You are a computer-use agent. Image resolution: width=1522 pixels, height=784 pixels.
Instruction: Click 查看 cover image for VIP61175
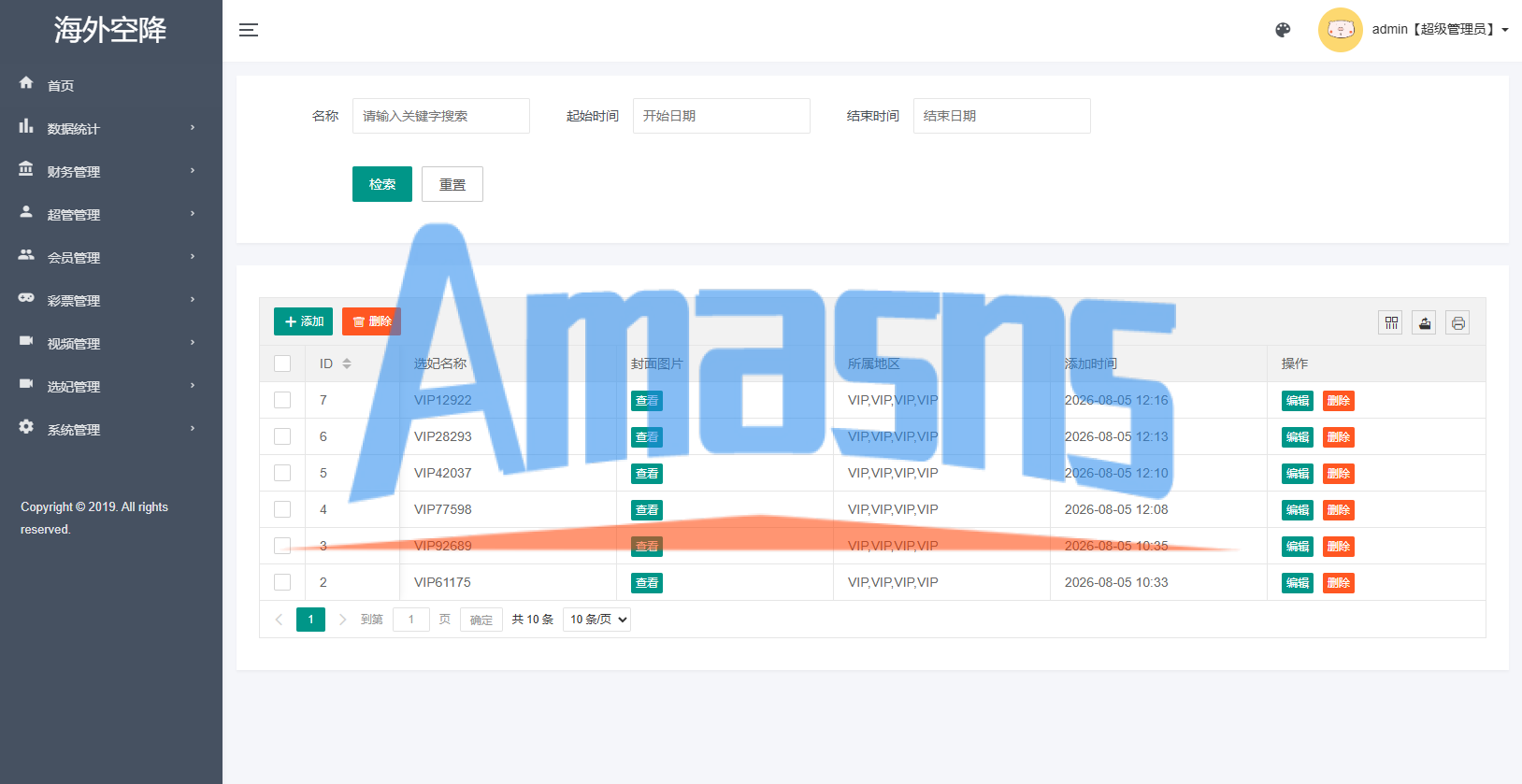(x=647, y=583)
